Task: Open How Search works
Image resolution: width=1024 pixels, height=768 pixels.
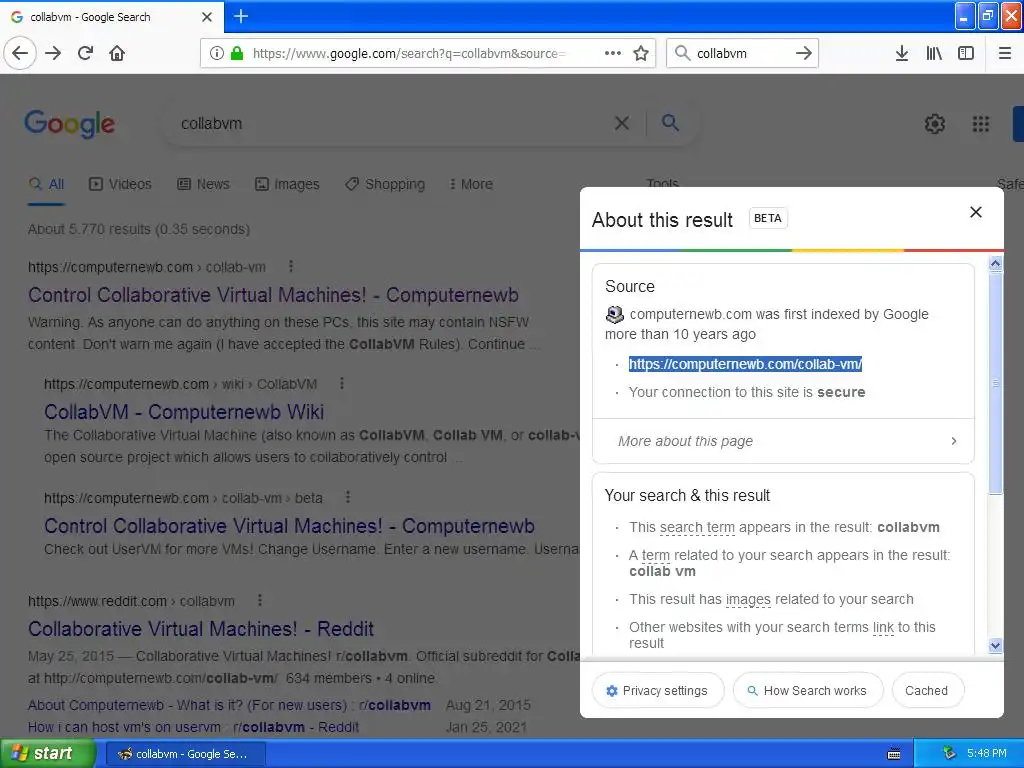Action: 808,690
